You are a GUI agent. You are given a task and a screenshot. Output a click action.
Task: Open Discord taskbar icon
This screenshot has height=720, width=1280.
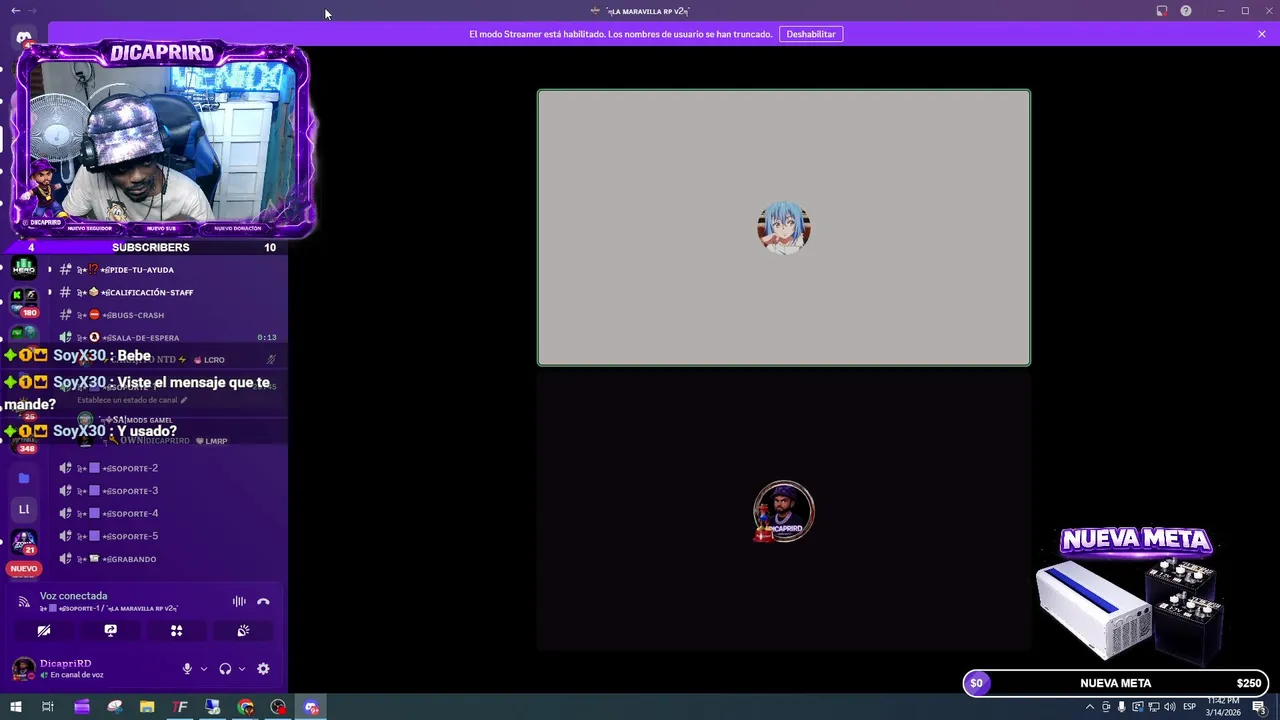click(311, 707)
